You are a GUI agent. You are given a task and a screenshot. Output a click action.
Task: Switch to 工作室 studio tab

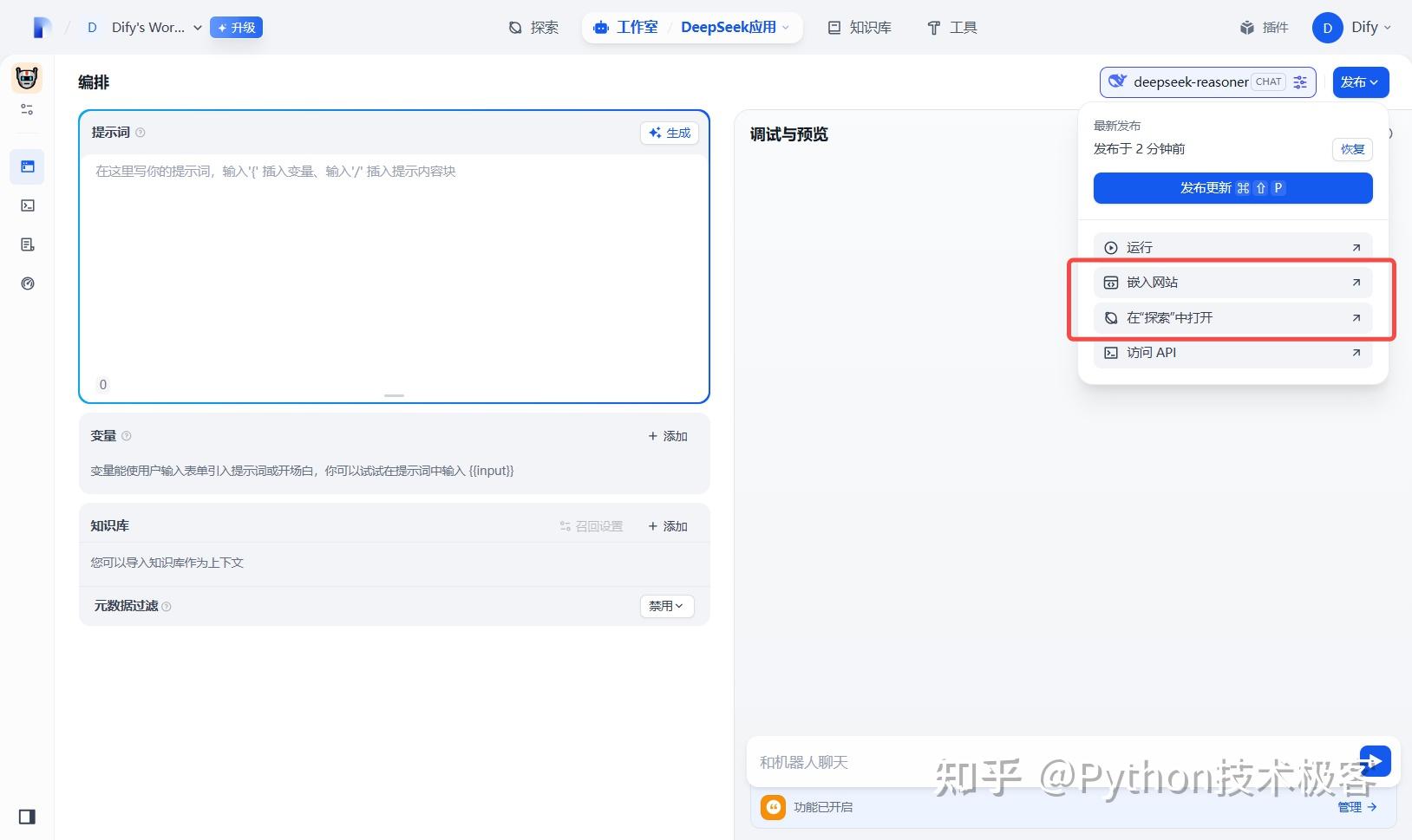click(x=626, y=28)
